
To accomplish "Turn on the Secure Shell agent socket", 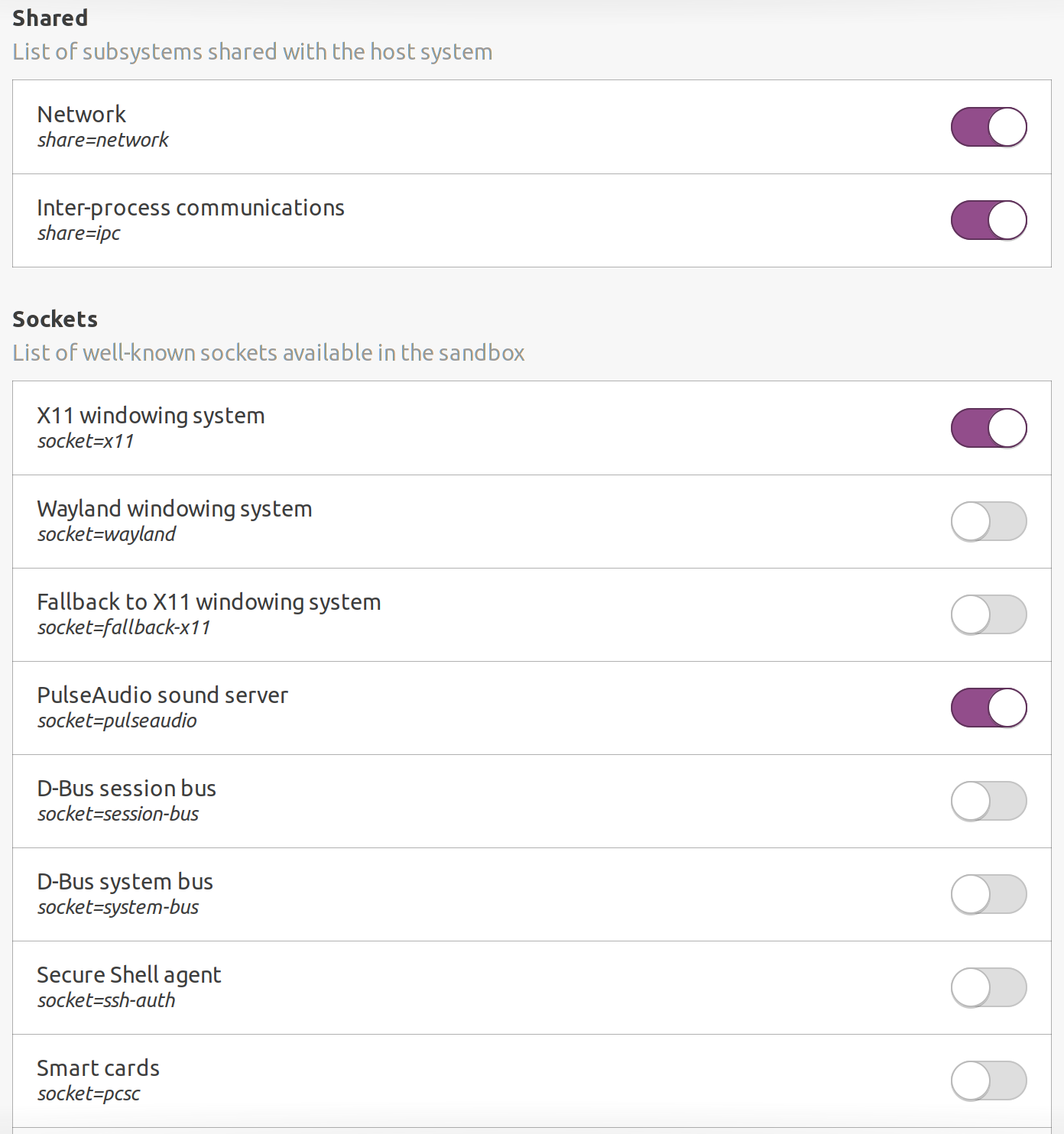I will (x=988, y=987).
